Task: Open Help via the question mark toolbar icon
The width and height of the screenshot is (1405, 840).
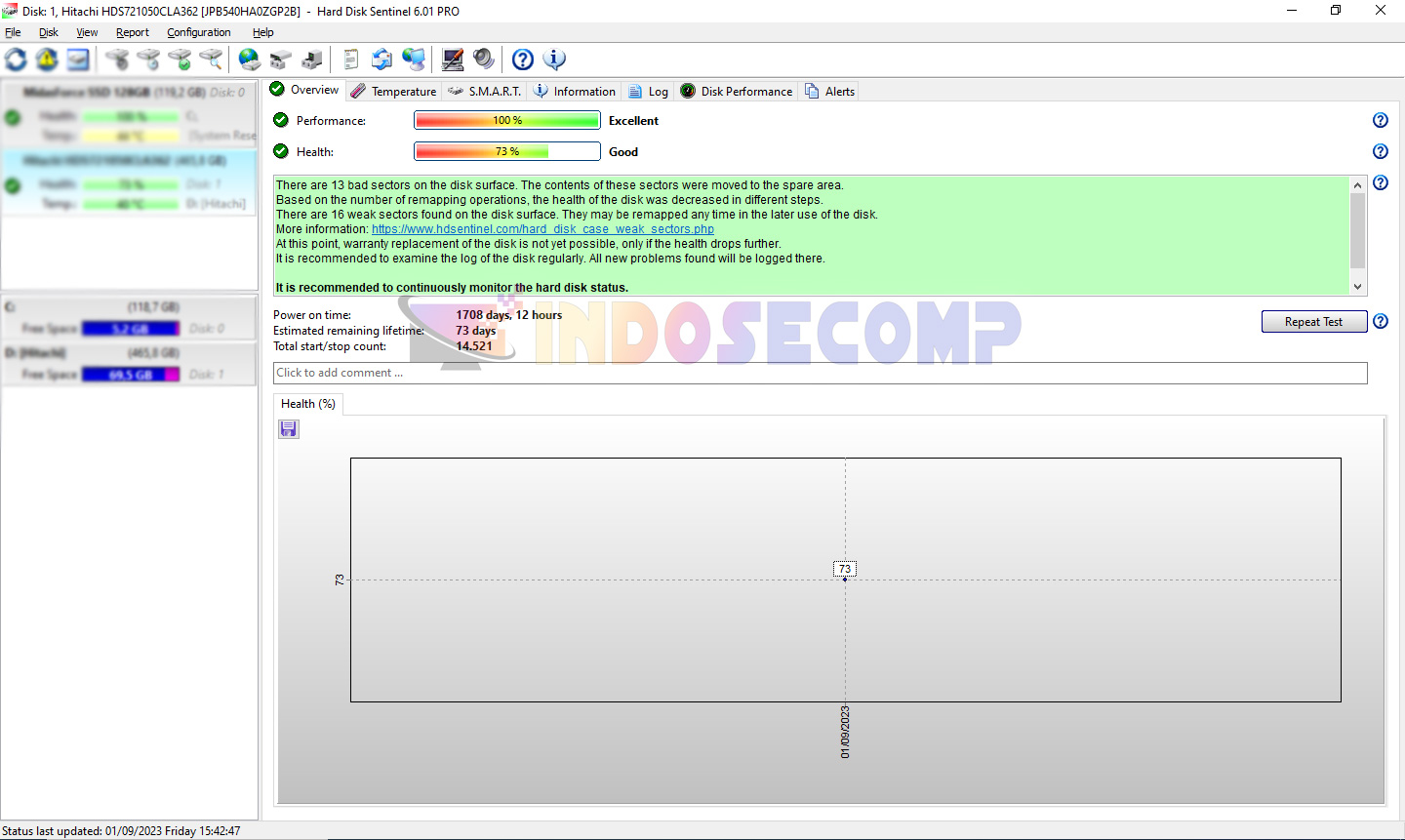Action: (x=523, y=60)
